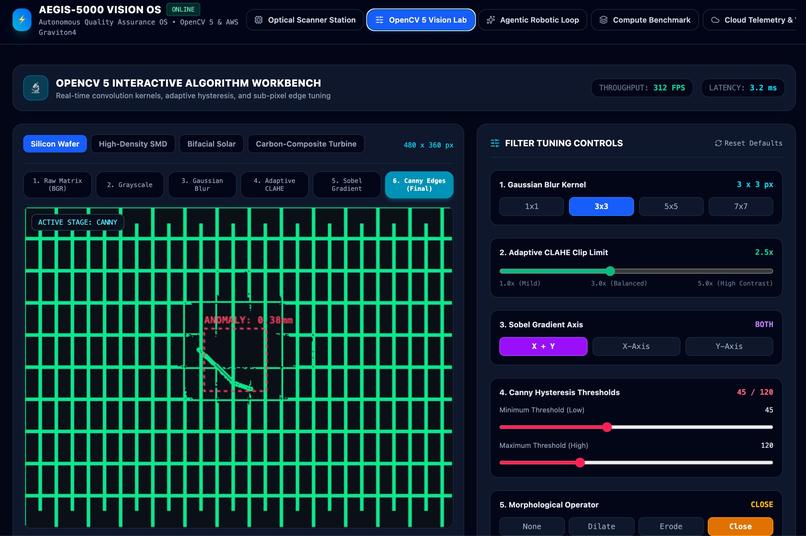Set morphological operator to Erode
Image resolution: width=806 pixels, height=536 pixels.
671,526
